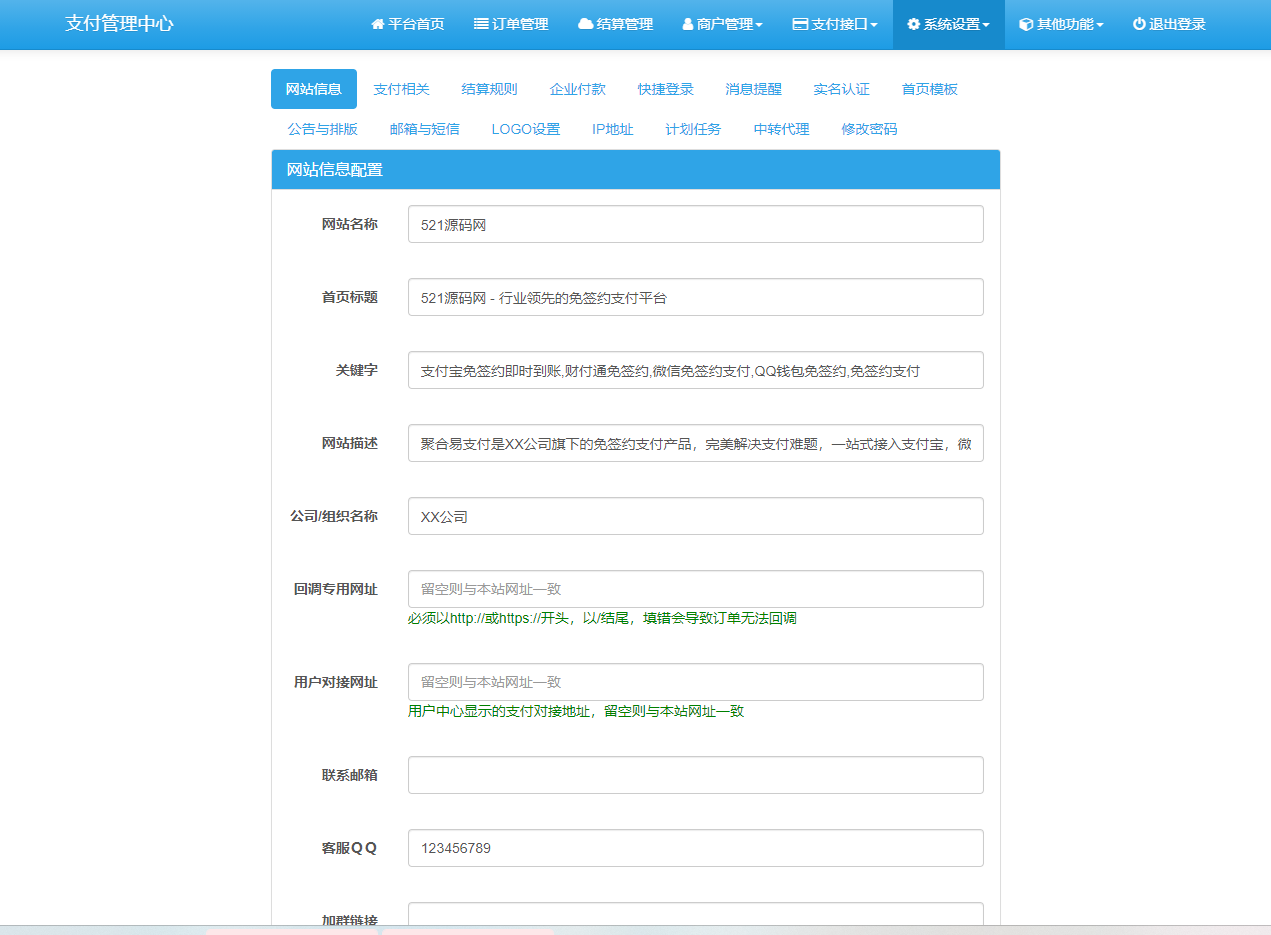This screenshot has width=1271, height=935.
Task: Click the 网站名称 input field
Action: click(695, 224)
